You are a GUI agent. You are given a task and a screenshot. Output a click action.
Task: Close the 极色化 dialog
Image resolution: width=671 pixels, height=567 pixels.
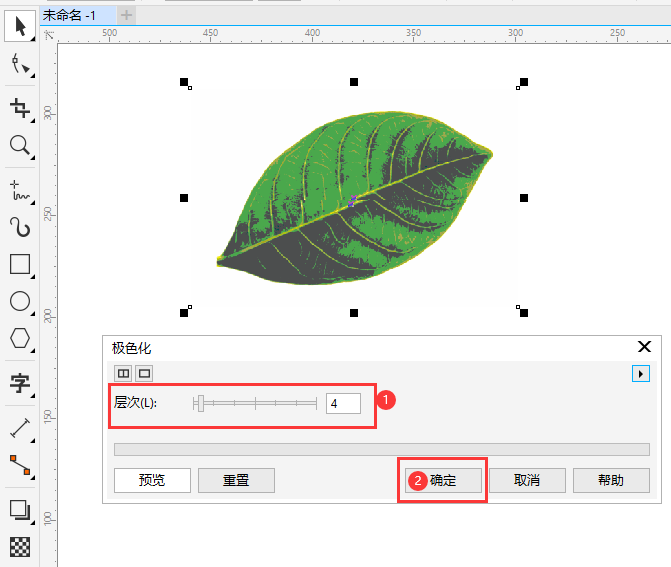(644, 347)
